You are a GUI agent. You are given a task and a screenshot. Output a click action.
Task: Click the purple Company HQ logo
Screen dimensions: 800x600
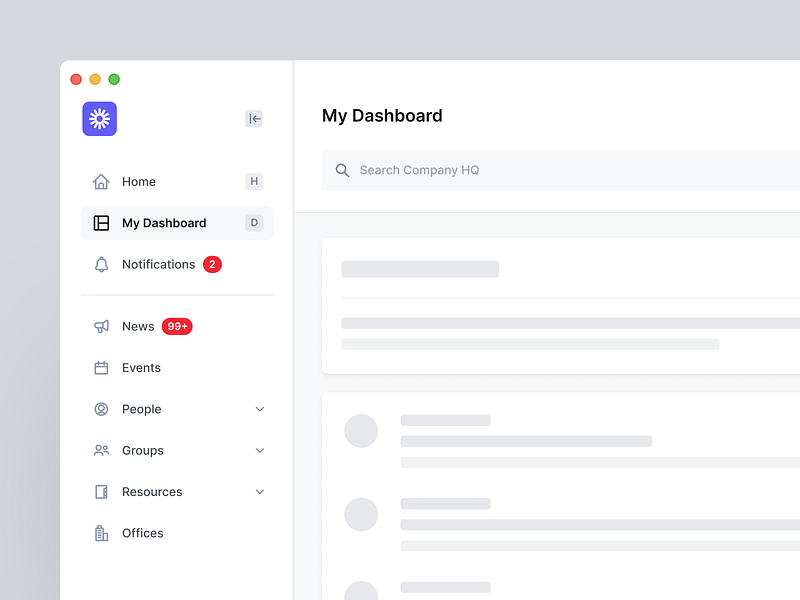coord(99,119)
